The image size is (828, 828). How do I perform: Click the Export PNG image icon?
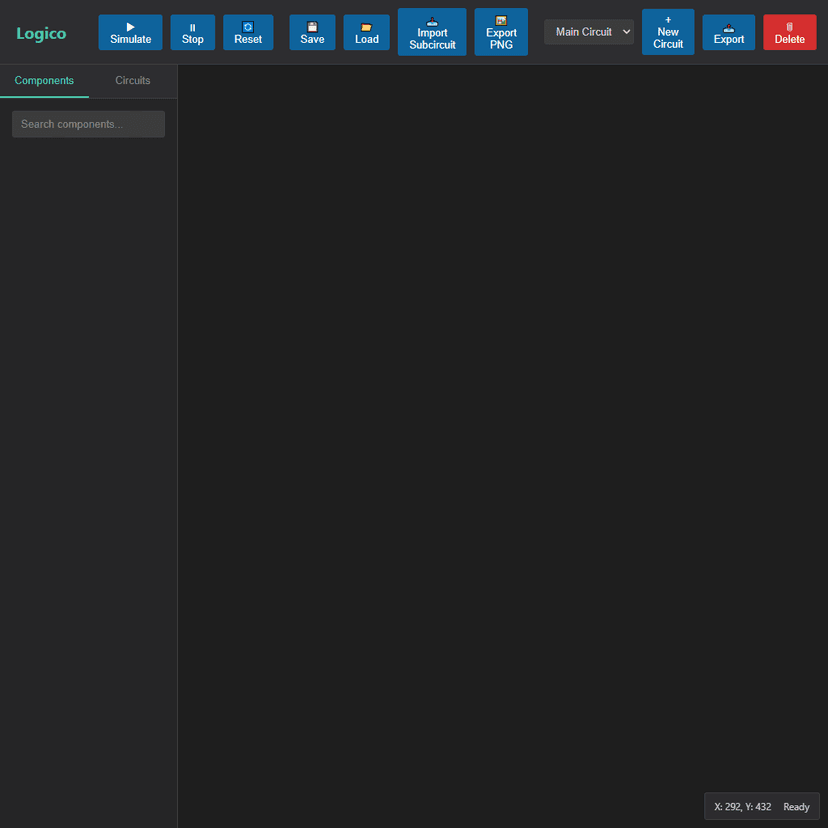501,20
